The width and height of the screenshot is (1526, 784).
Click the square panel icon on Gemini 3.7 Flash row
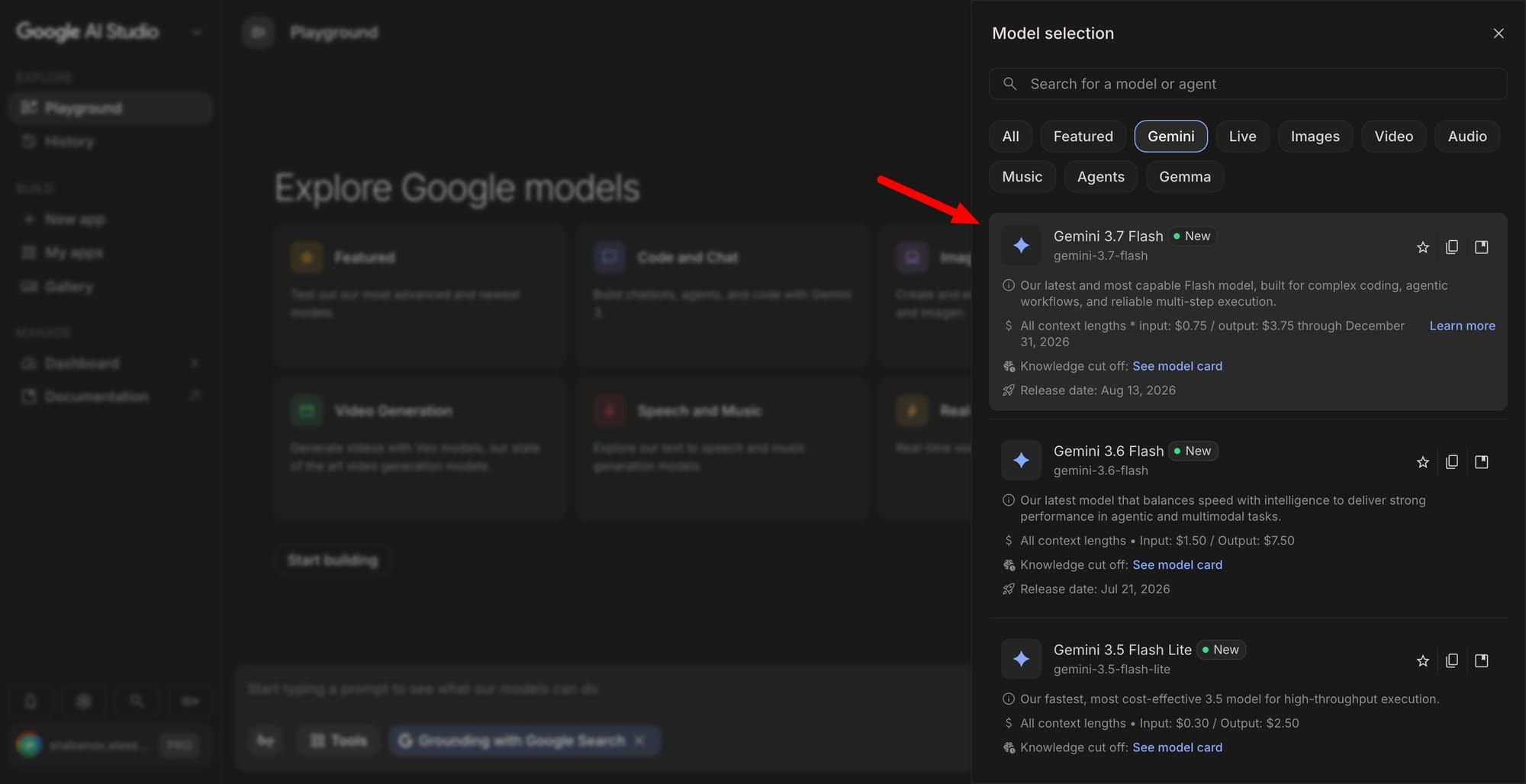[x=1482, y=247]
